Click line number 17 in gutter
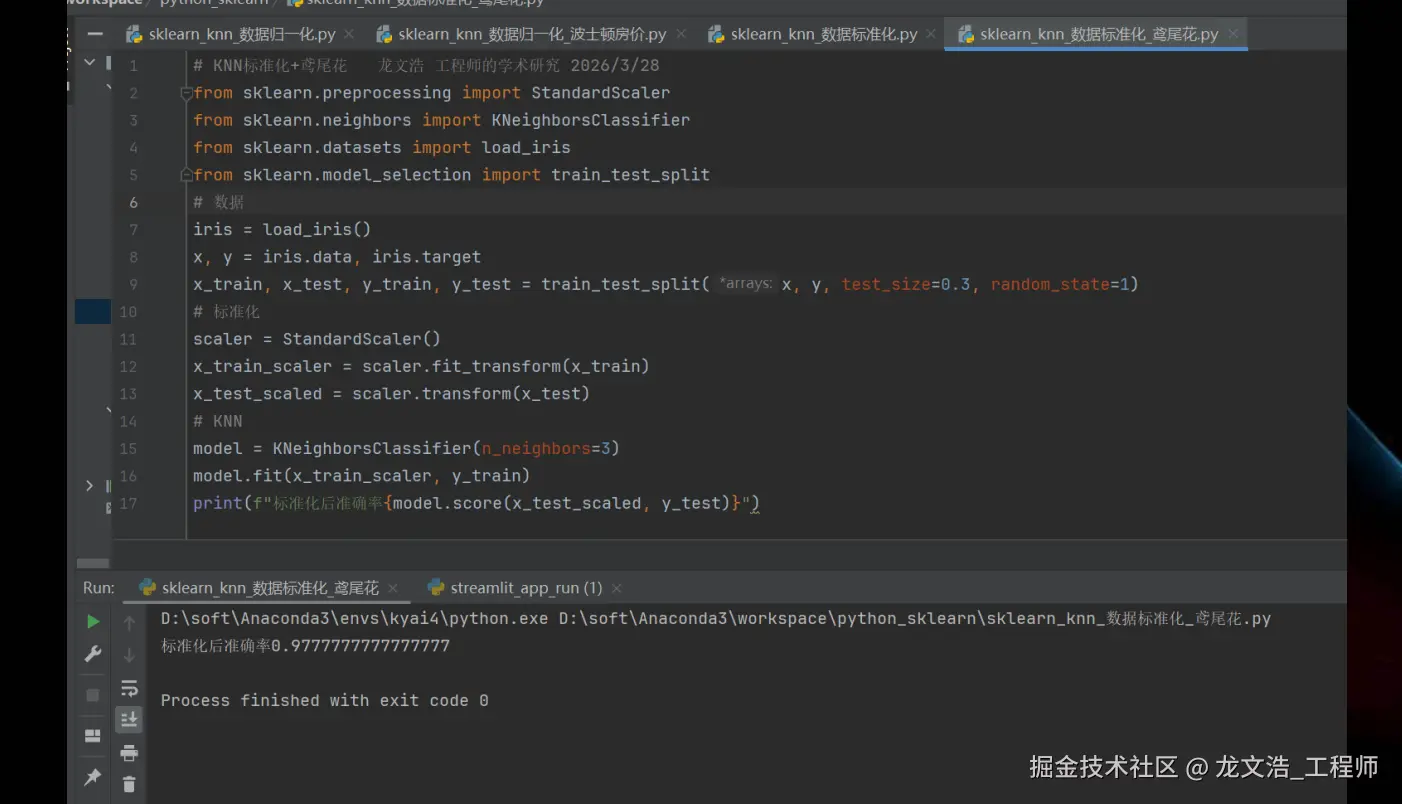This screenshot has height=804, width=1402. pyautogui.click(x=128, y=503)
